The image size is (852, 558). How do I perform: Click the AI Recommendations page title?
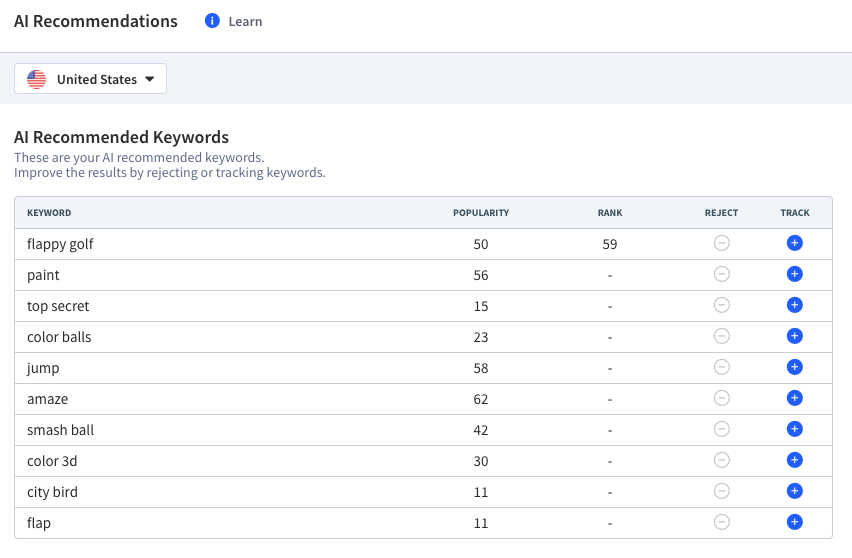[x=96, y=21]
